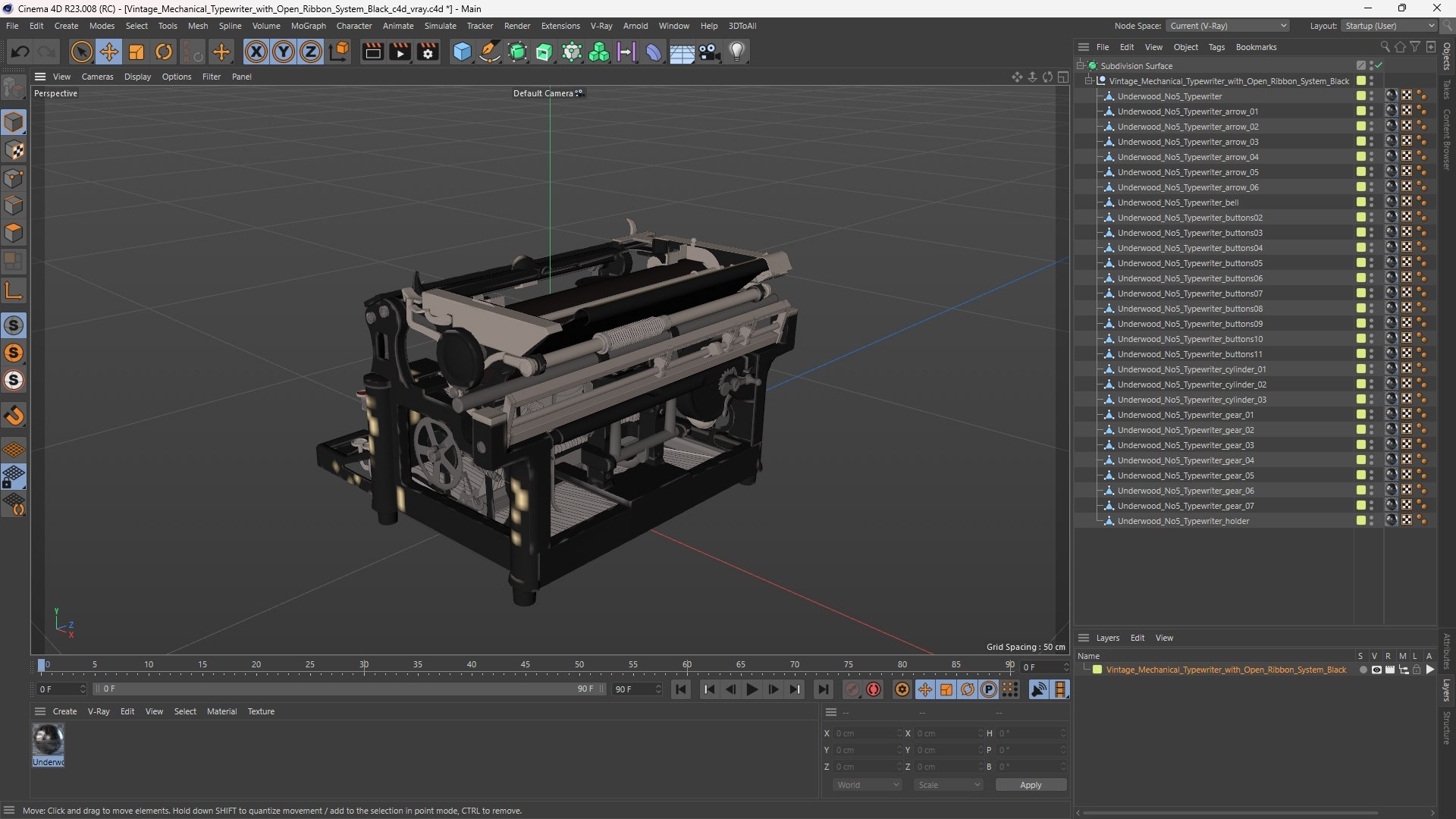1456x819 pixels.
Task: Select the Scale tool
Action: [136, 52]
